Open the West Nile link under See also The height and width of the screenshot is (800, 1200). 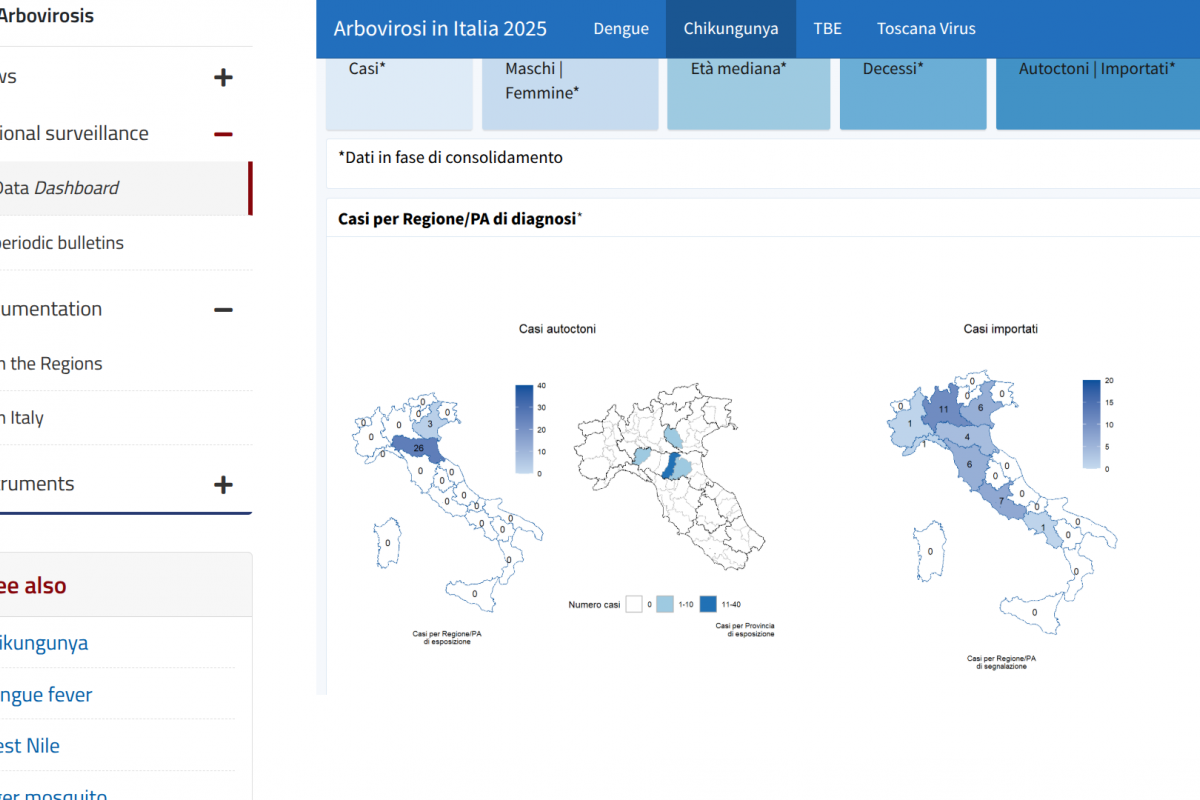tap(30, 746)
